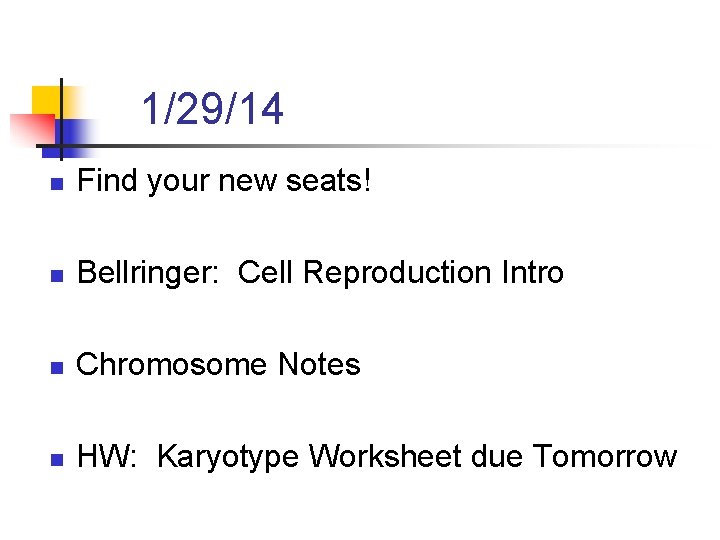Viewport: 720px width, 540px height.
Task: Click the phrase 'Cell Reproduction Intro'
Action: 401,273
